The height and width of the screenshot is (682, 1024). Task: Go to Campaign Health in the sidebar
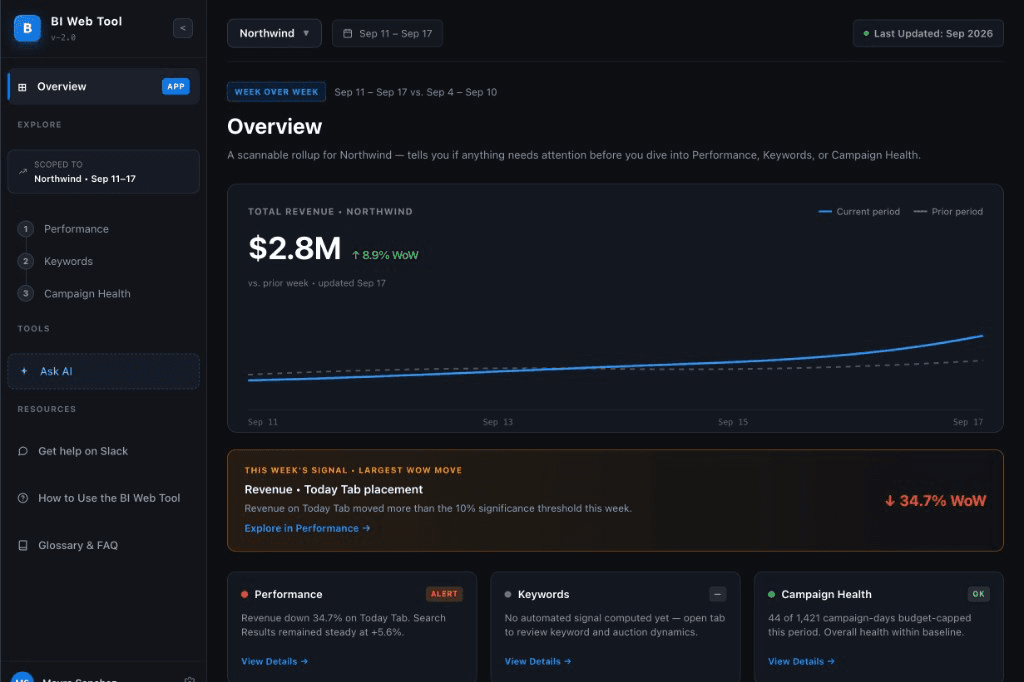click(x=88, y=294)
